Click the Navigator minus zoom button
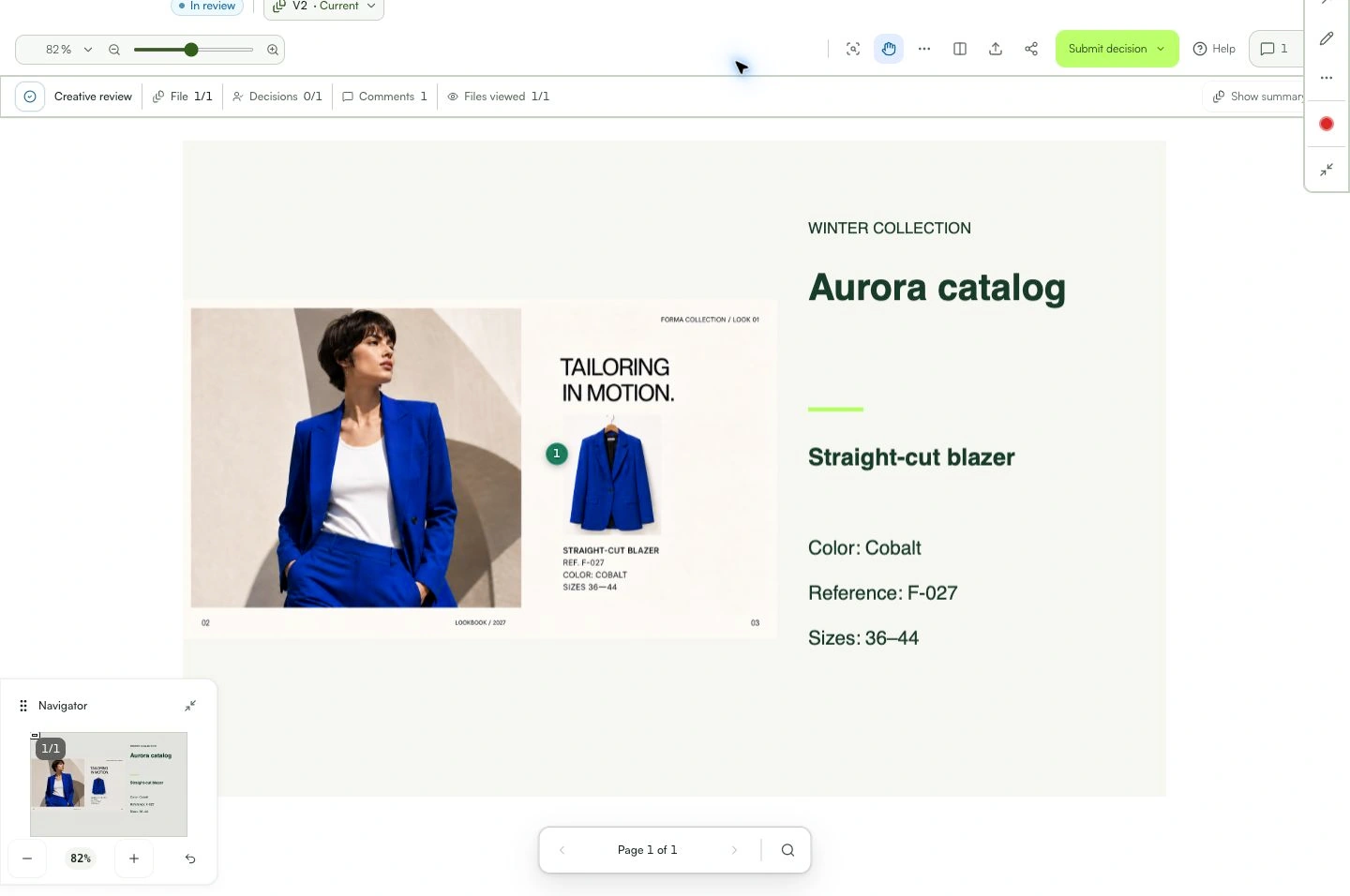The width and height of the screenshot is (1350, 896). [x=27, y=859]
